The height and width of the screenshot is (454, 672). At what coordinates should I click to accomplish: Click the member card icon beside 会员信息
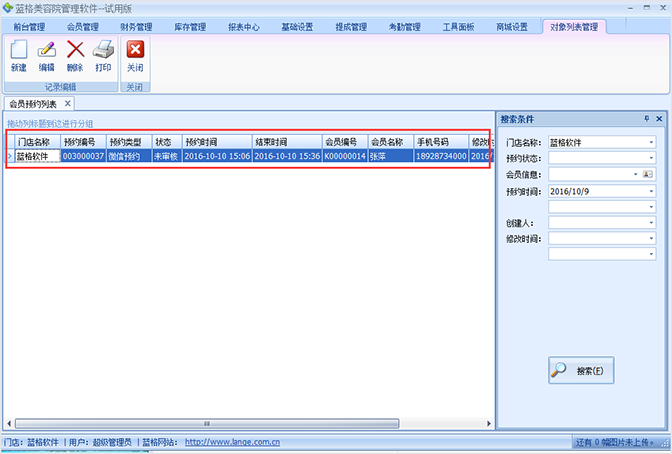(x=648, y=174)
